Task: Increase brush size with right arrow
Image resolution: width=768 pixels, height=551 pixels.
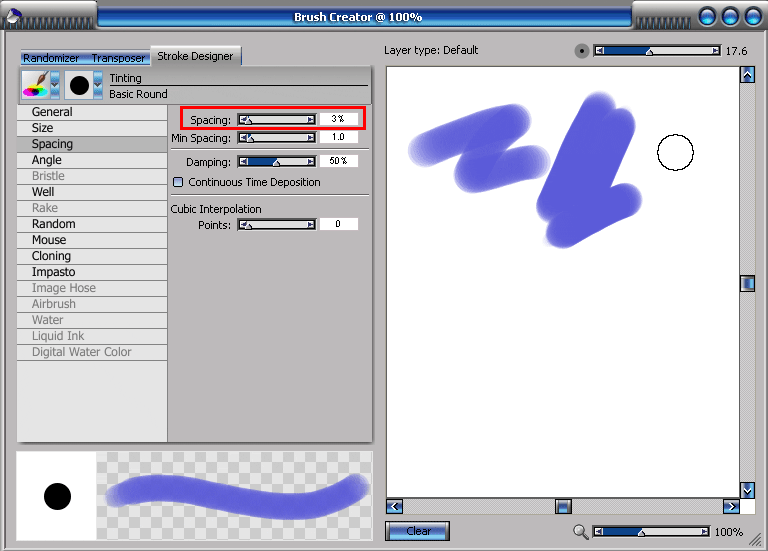Action: pos(716,50)
